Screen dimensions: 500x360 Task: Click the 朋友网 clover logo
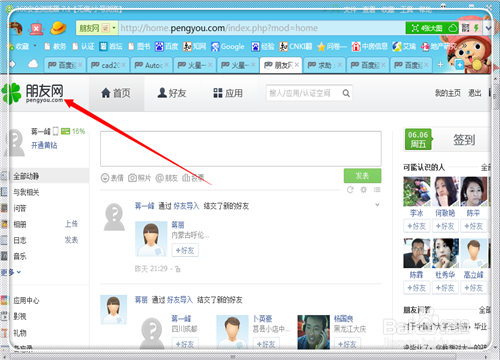(32, 93)
